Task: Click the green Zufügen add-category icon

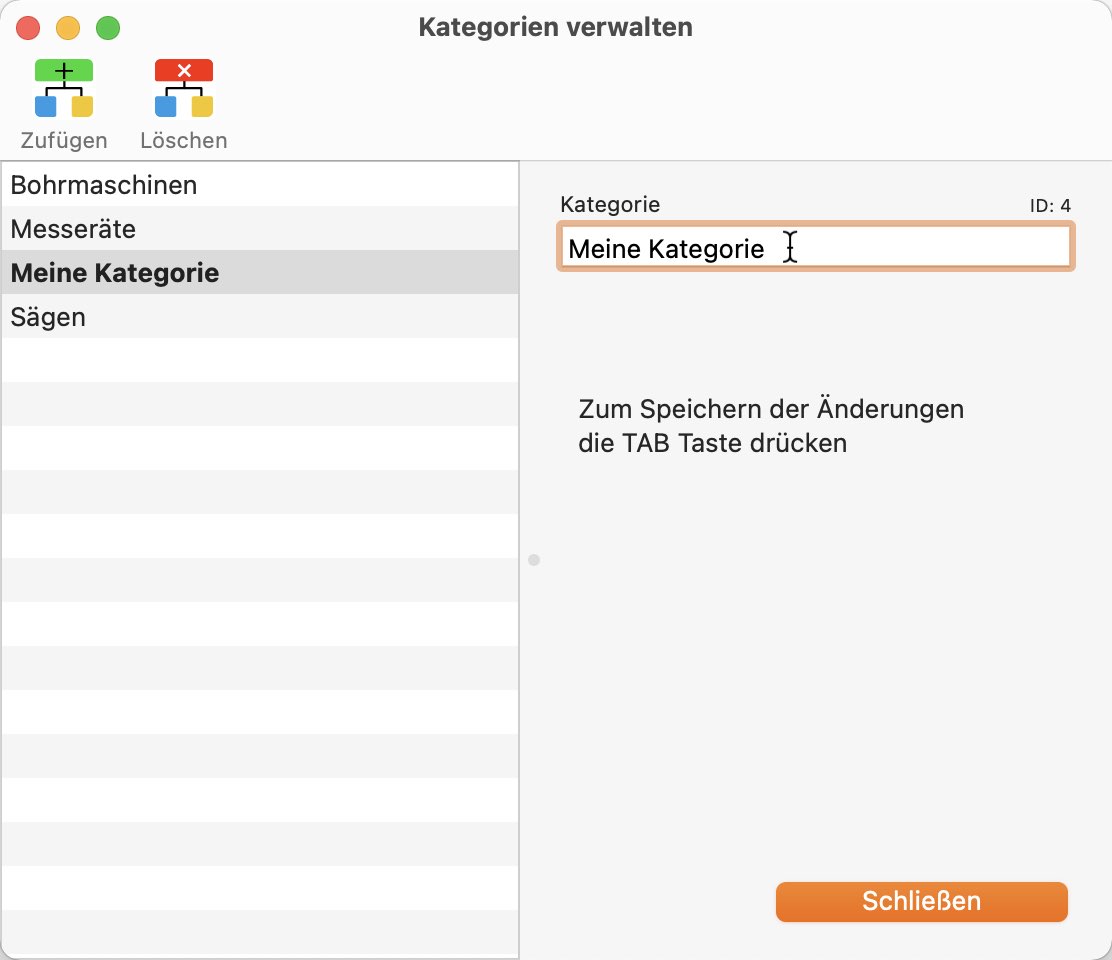Action: (64, 88)
